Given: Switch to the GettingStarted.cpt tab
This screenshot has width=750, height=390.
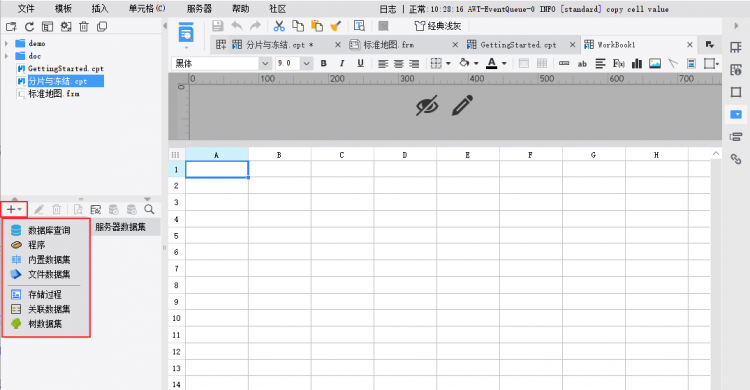Looking at the screenshot, I should pyautogui.click(x=518, y=45).
